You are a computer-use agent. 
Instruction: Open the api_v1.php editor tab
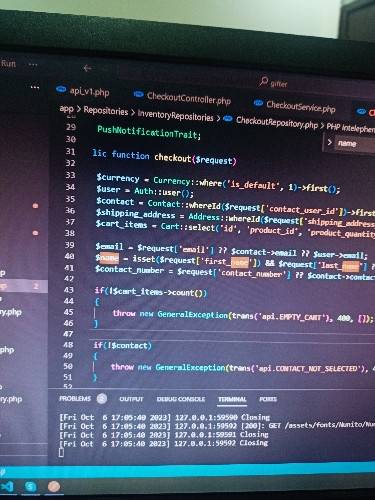83,91
